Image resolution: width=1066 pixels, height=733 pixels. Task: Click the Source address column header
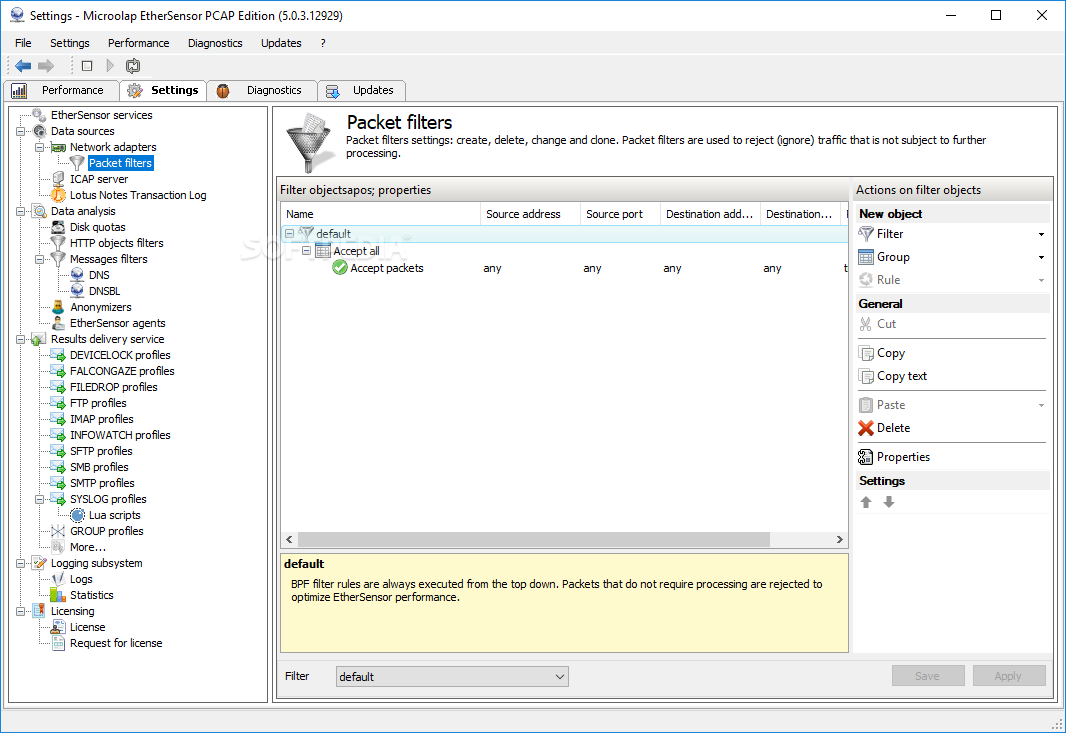click(531, 214)
